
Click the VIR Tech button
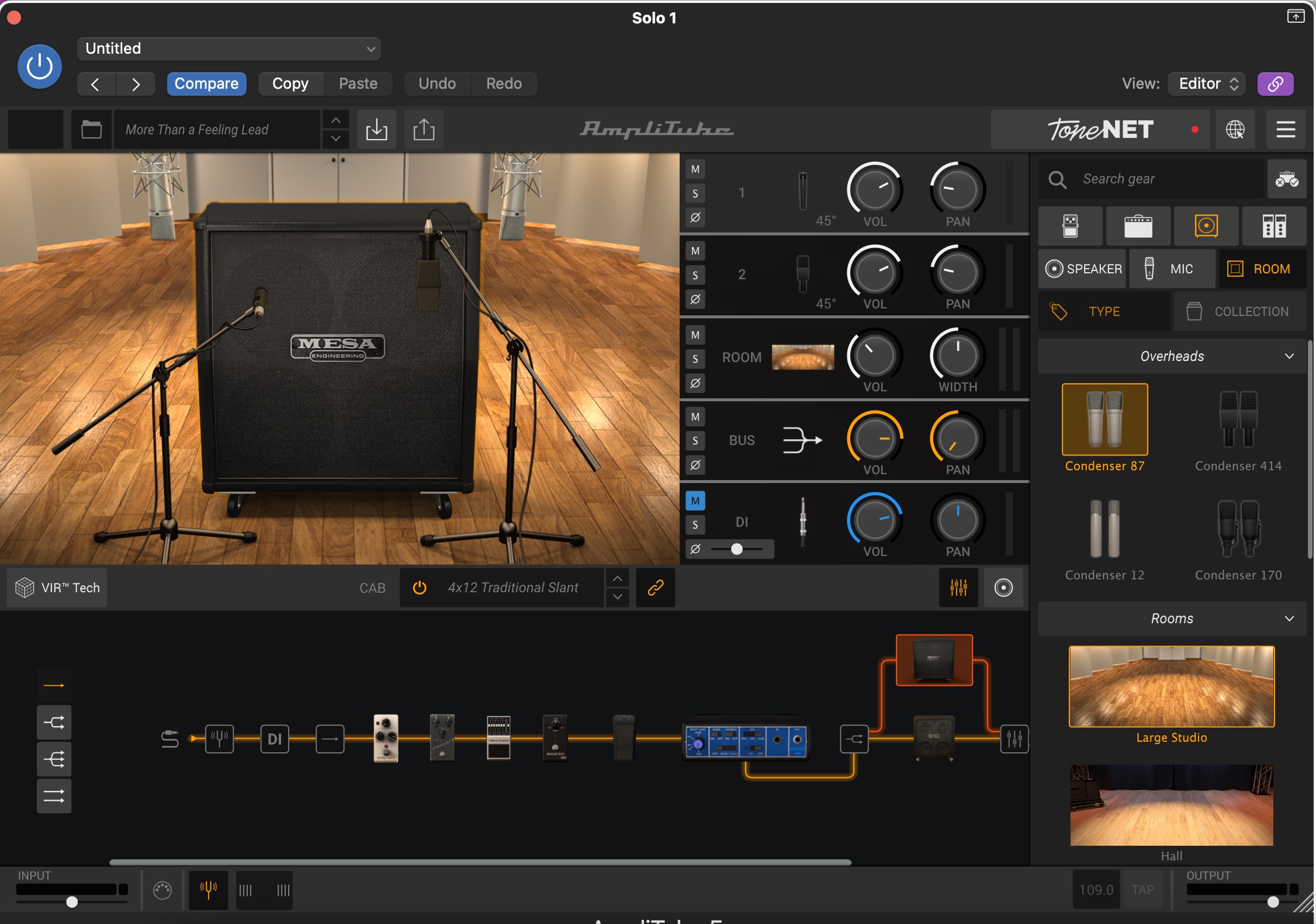click(57, 588)
